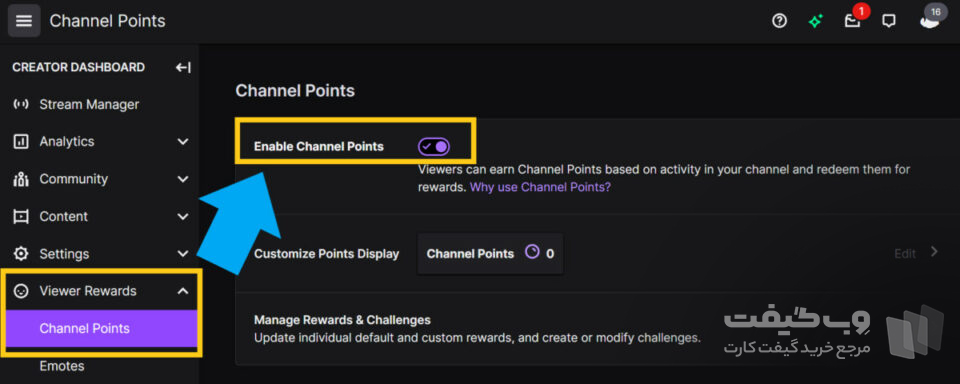Viewport: 960px width, 384px height.
Task: Open the user profile avatar menu
Action: coord(929,20)
